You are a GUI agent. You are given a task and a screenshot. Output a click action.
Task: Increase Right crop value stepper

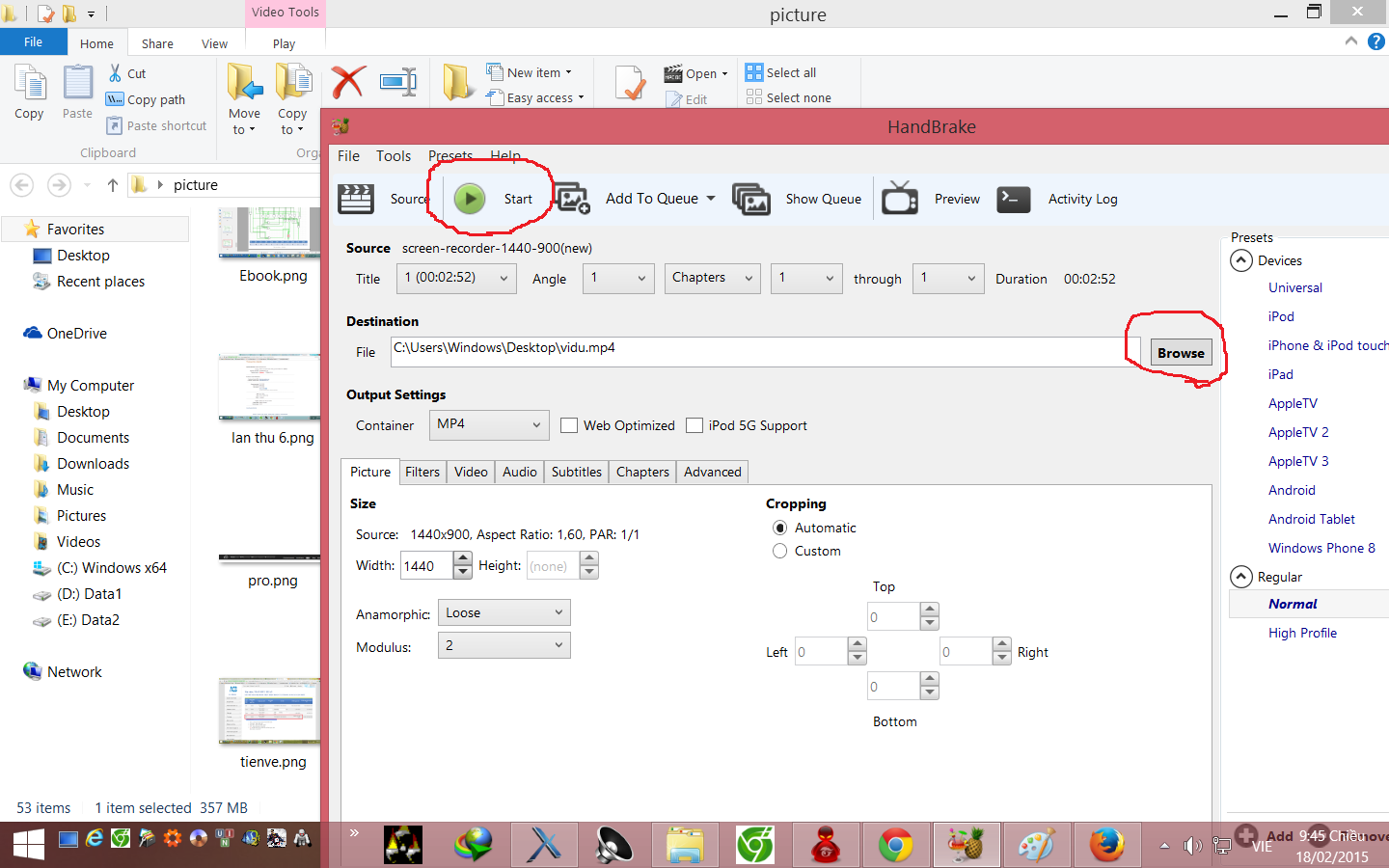1002,645
